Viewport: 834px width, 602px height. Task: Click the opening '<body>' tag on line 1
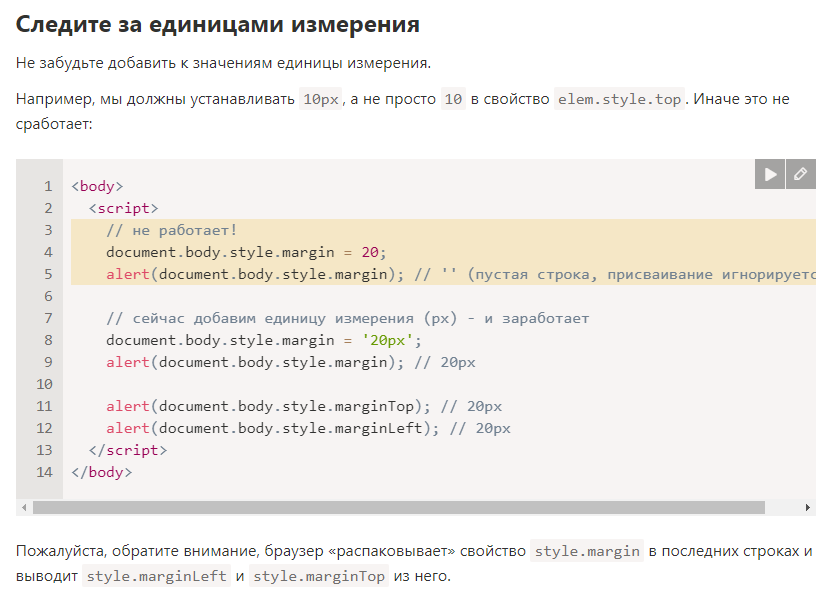97,186
